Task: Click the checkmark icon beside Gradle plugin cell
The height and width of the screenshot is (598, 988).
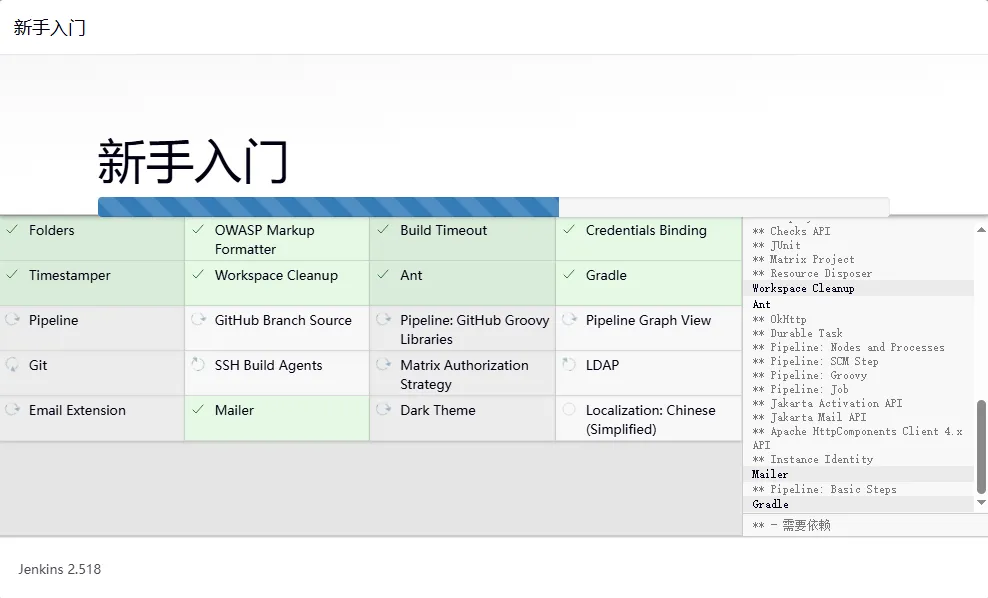Action: pos(569,275)
